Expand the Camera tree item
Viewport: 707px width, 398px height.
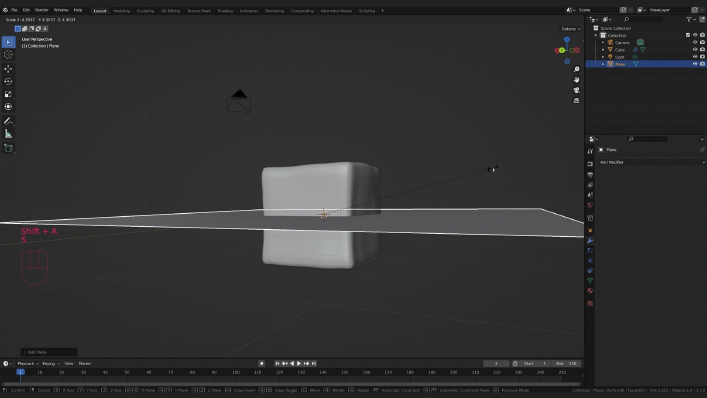(x=603, y=42)
